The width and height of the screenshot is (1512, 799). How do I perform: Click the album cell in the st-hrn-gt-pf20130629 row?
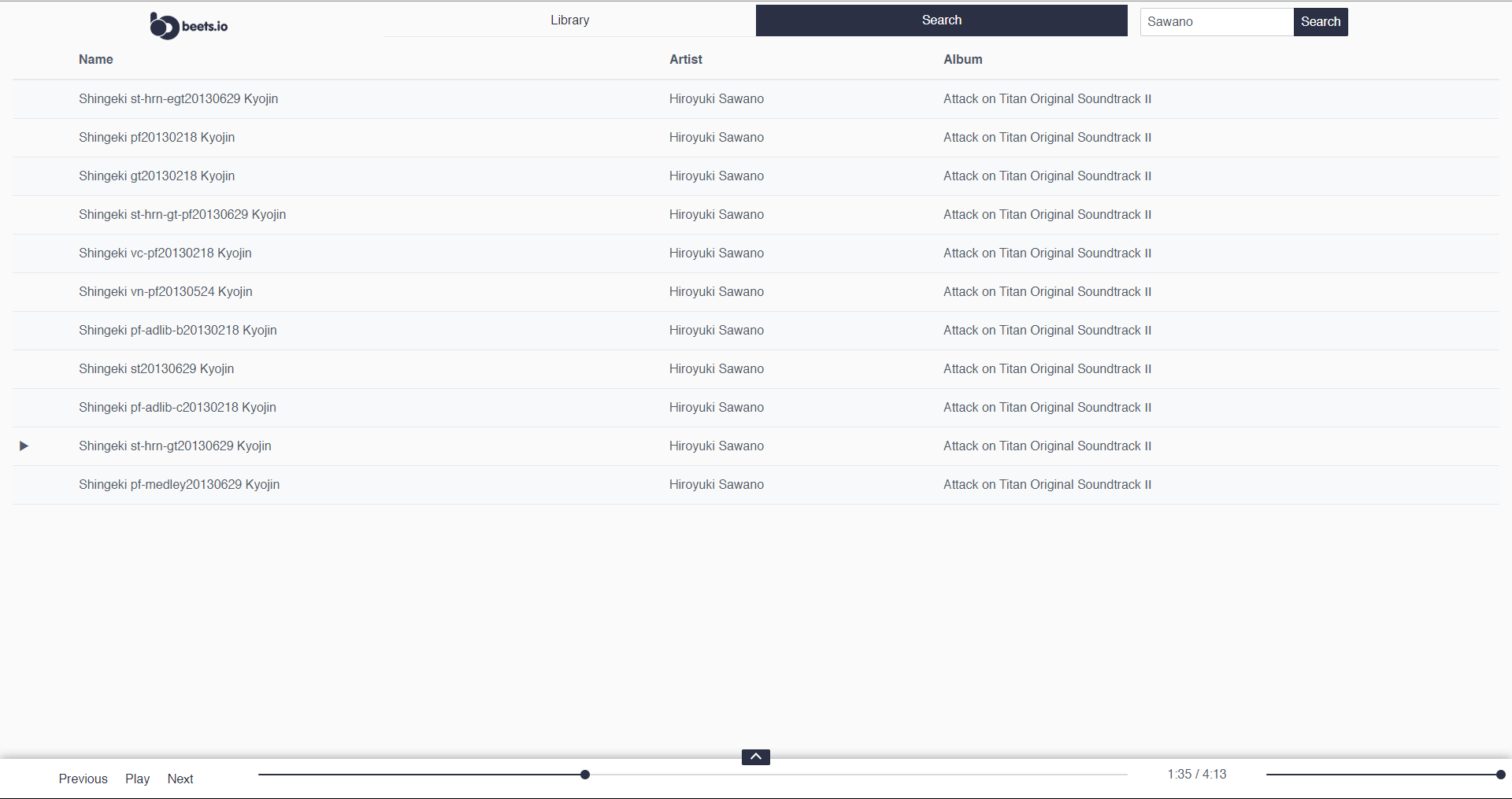[x=1047, y=215]
